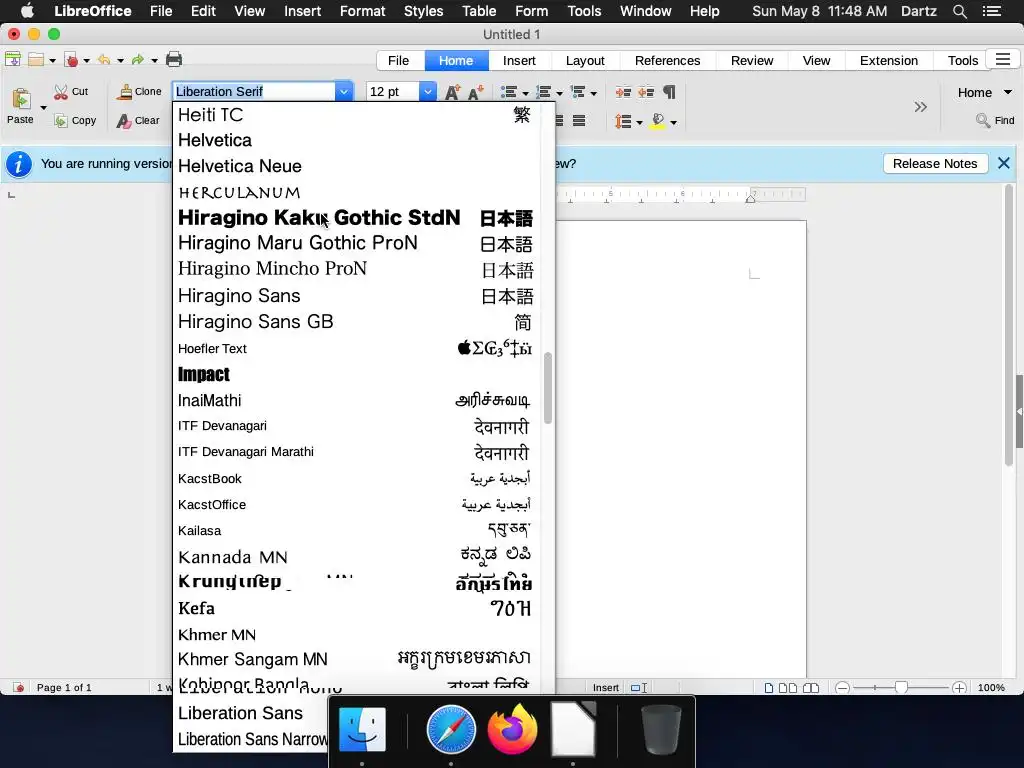Toggle the selection mode icon in status bar
1024x768 pixels.
[x=639, y=688]
